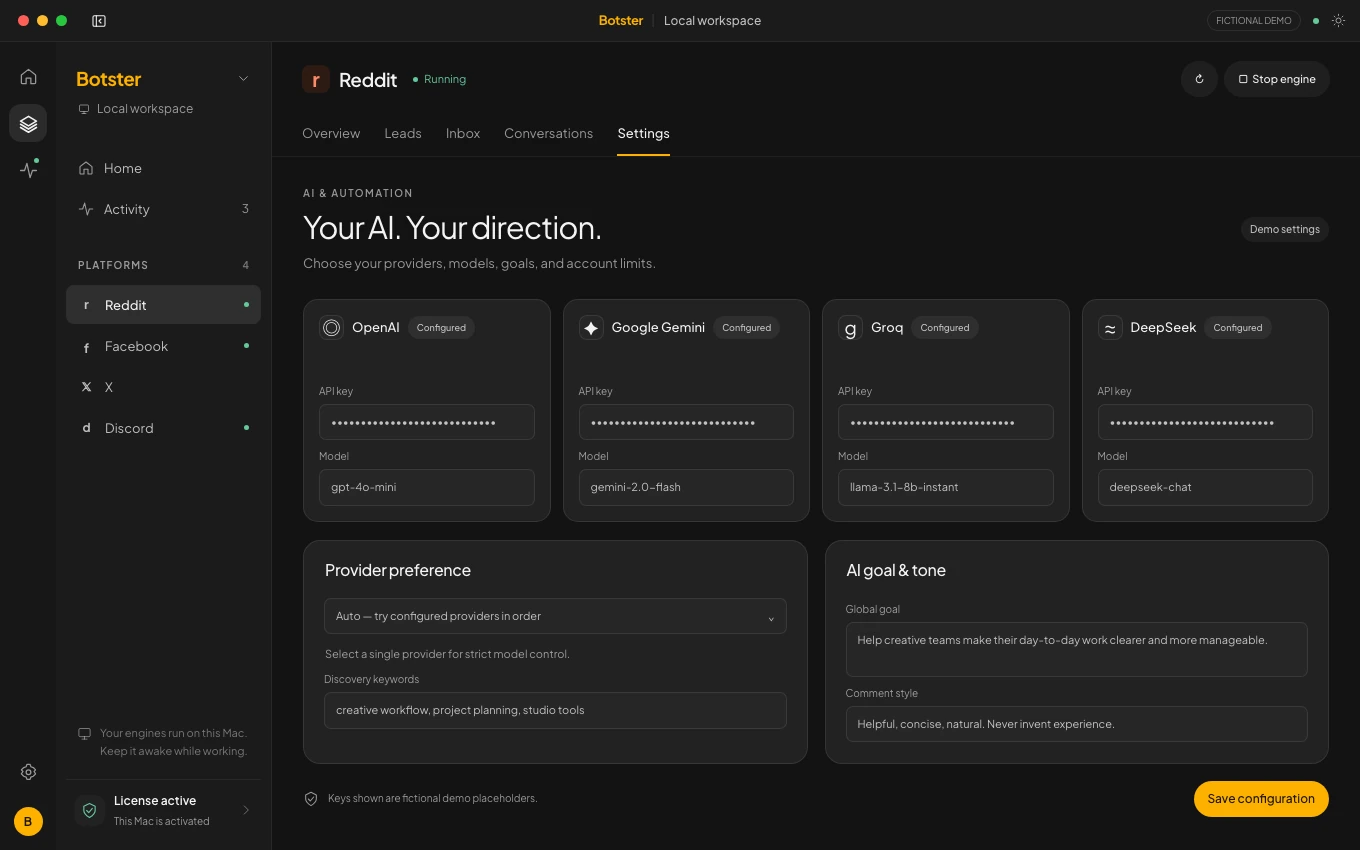Expand the License active chevron
The width and height of the screenshot is (1360, 850).
(246, 810)
